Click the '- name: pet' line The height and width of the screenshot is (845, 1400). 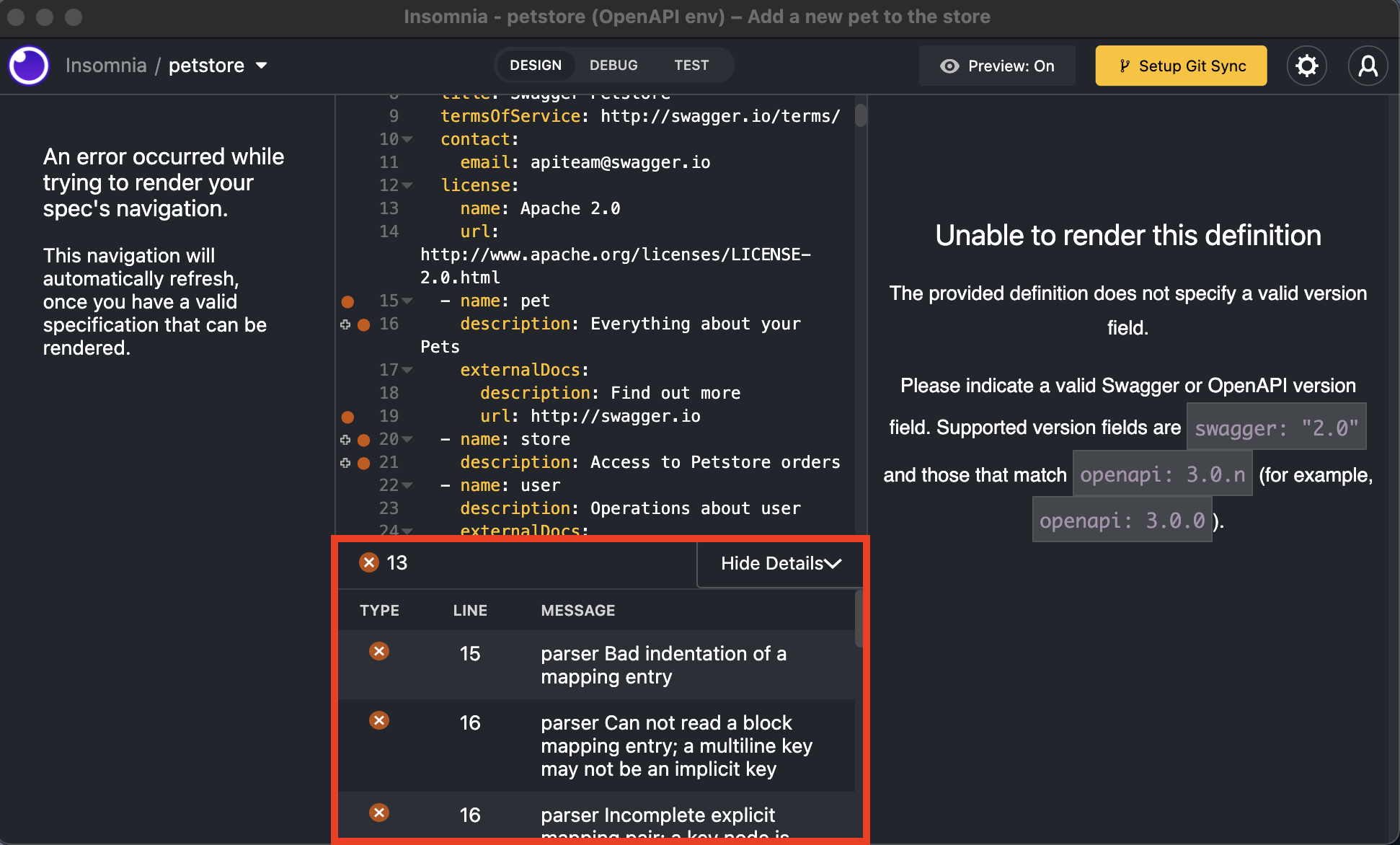[495, 301]
